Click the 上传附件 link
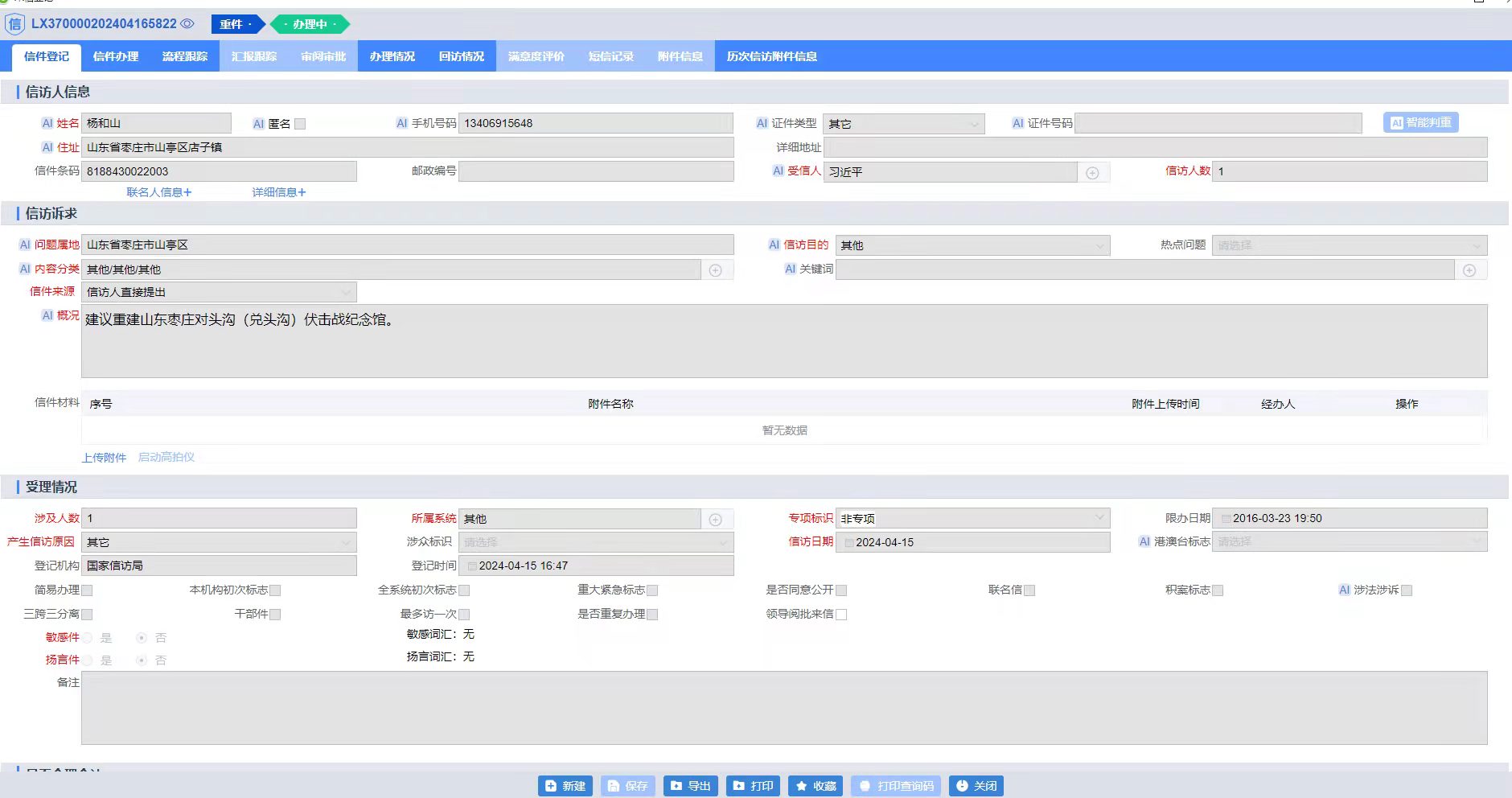The width and height of the screenshot is (1512, 798). (x=105, y=458)
